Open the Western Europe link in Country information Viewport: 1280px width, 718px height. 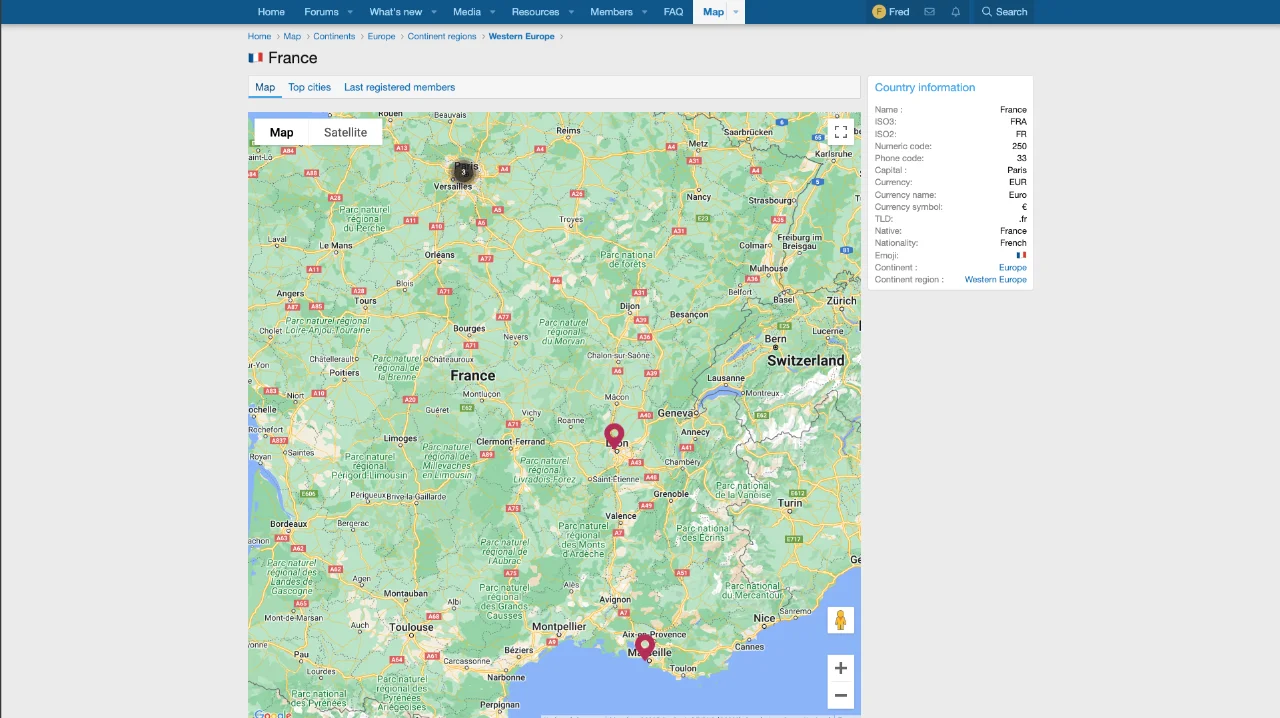[995, 280]
